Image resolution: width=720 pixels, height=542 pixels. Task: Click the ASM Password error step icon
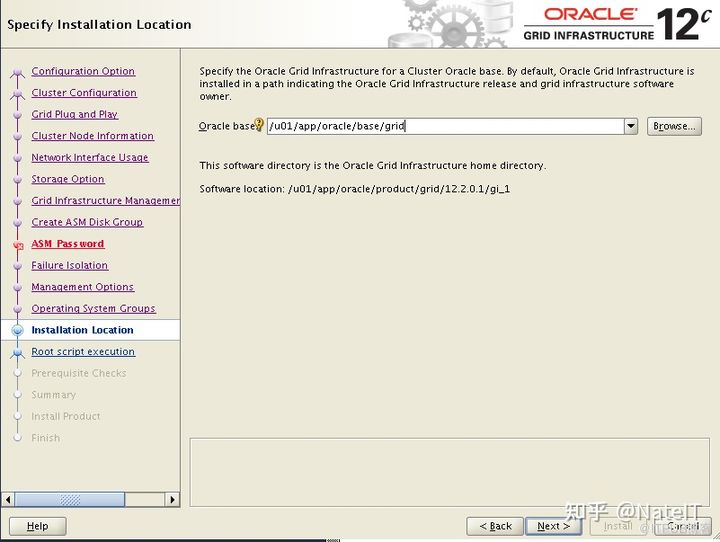[x=18, y=245]
